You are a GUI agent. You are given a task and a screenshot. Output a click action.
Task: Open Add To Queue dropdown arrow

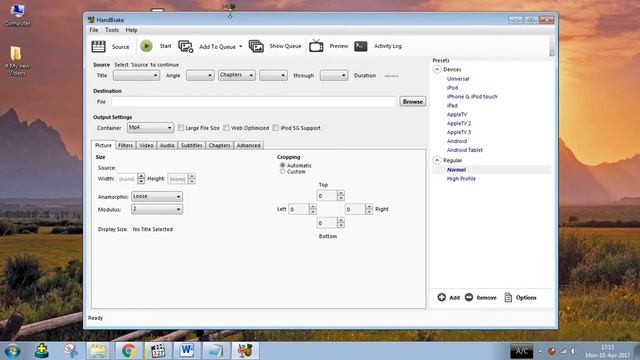pyautogui.click(x=240, y=47)
